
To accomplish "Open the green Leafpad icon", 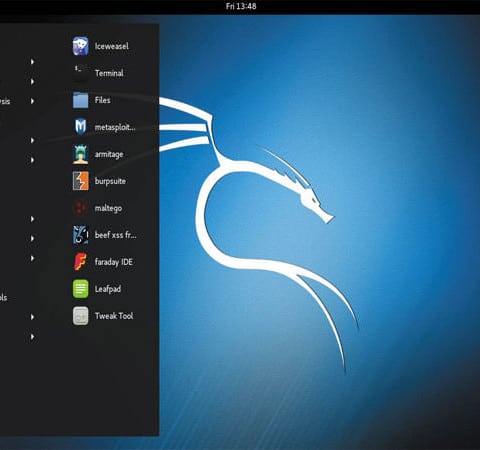I will pos(81,289).
